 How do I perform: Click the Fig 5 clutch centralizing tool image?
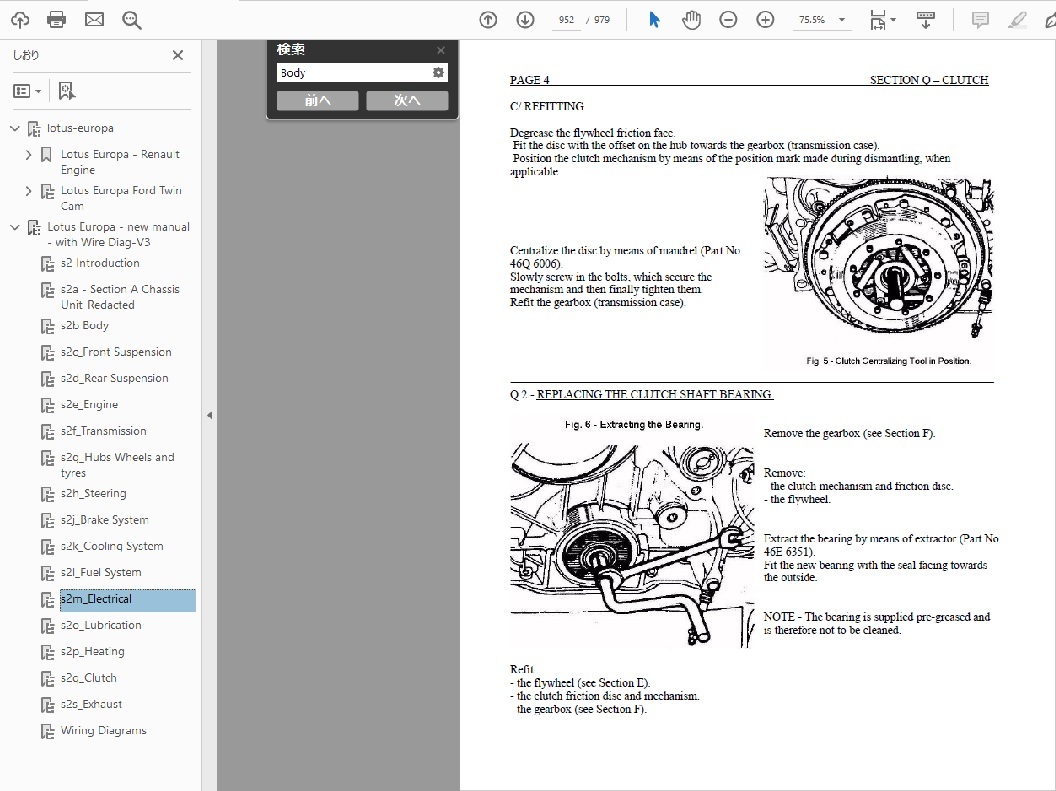[x=879, y=257]
